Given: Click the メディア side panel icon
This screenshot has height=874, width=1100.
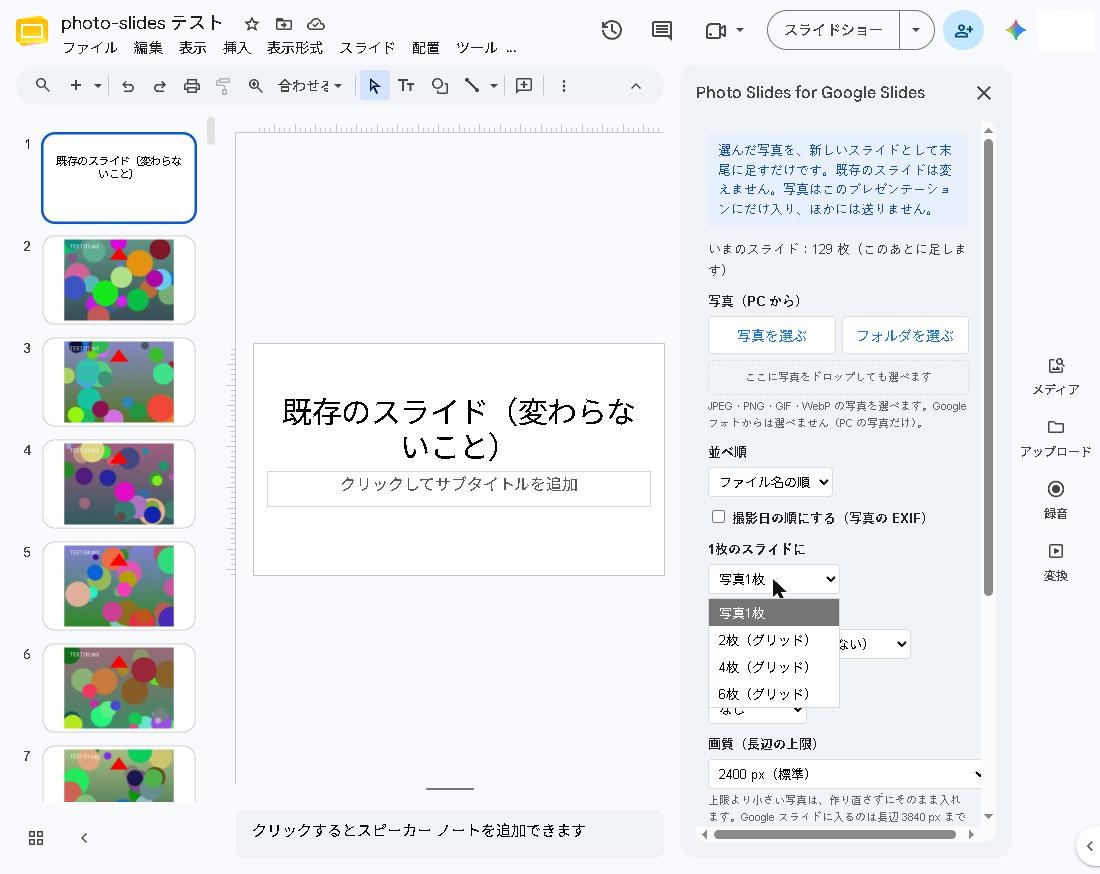Looking at the screenshot, I should pos(1056,366).
